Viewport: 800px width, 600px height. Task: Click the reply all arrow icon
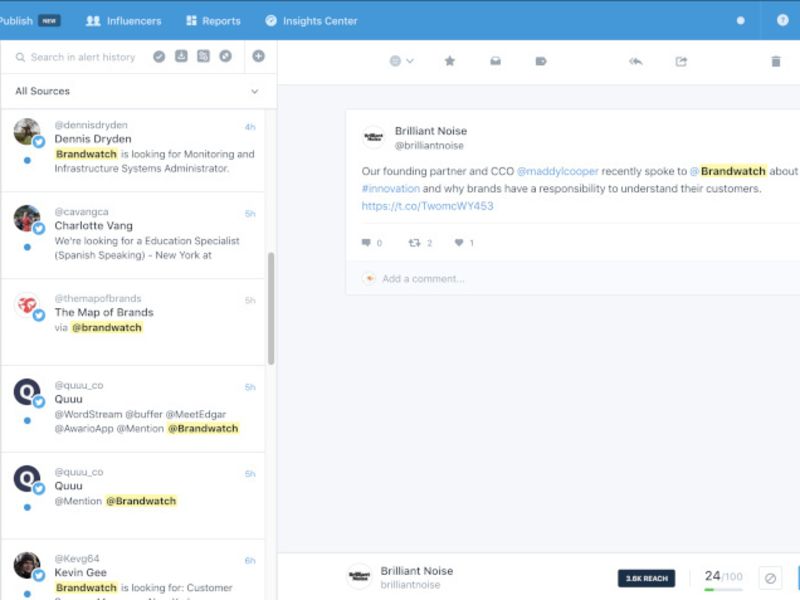coord(636,61)
